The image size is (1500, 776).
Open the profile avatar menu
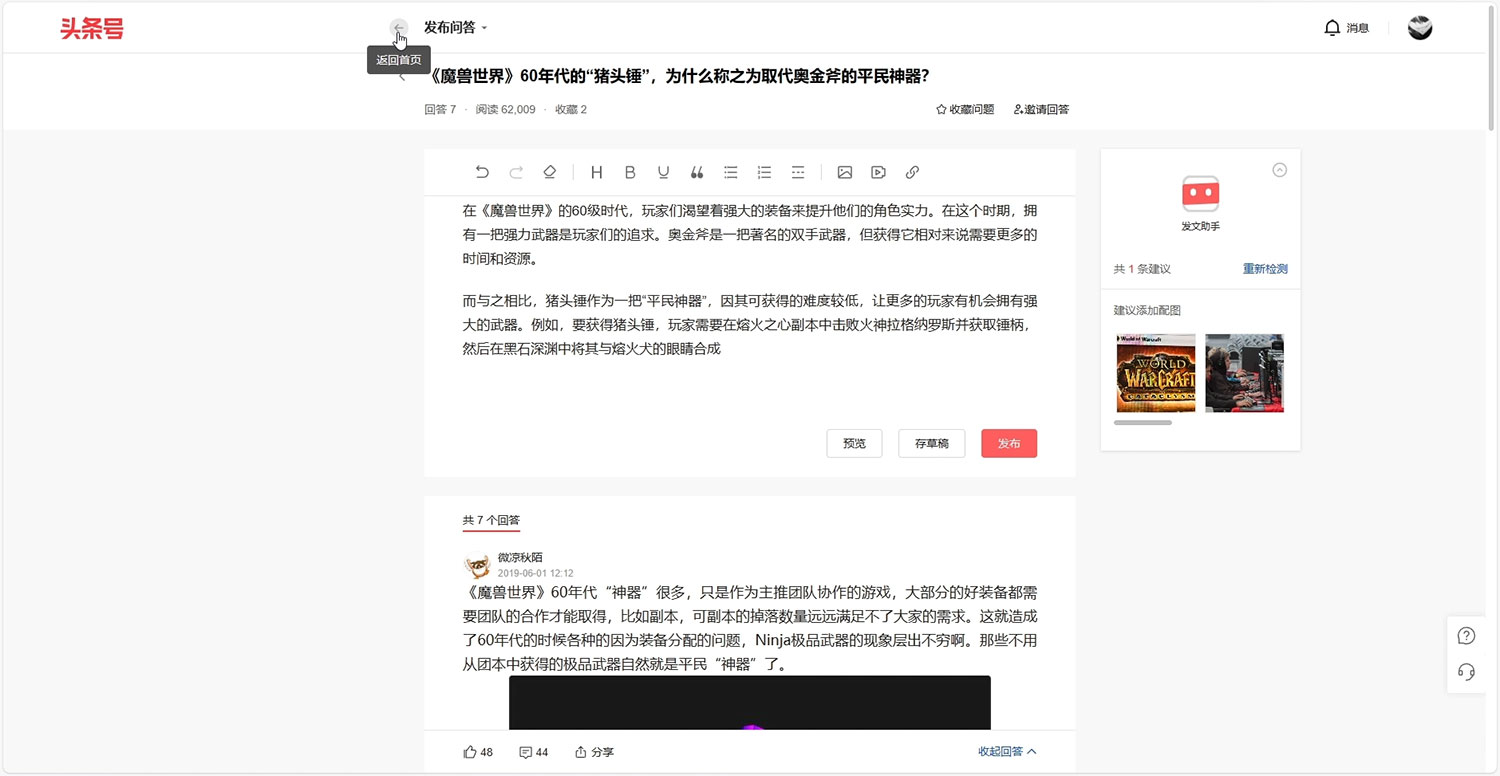point(1420,27)
